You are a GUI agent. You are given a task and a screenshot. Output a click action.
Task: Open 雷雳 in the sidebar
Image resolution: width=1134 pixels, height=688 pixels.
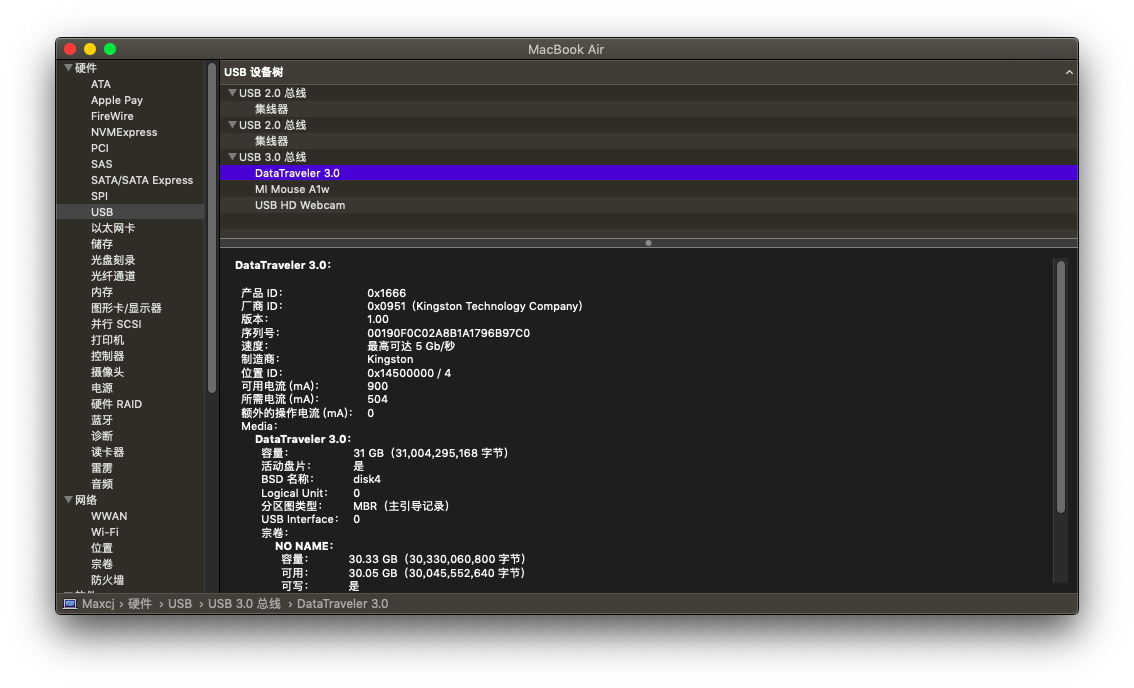(x=102, y=468)
